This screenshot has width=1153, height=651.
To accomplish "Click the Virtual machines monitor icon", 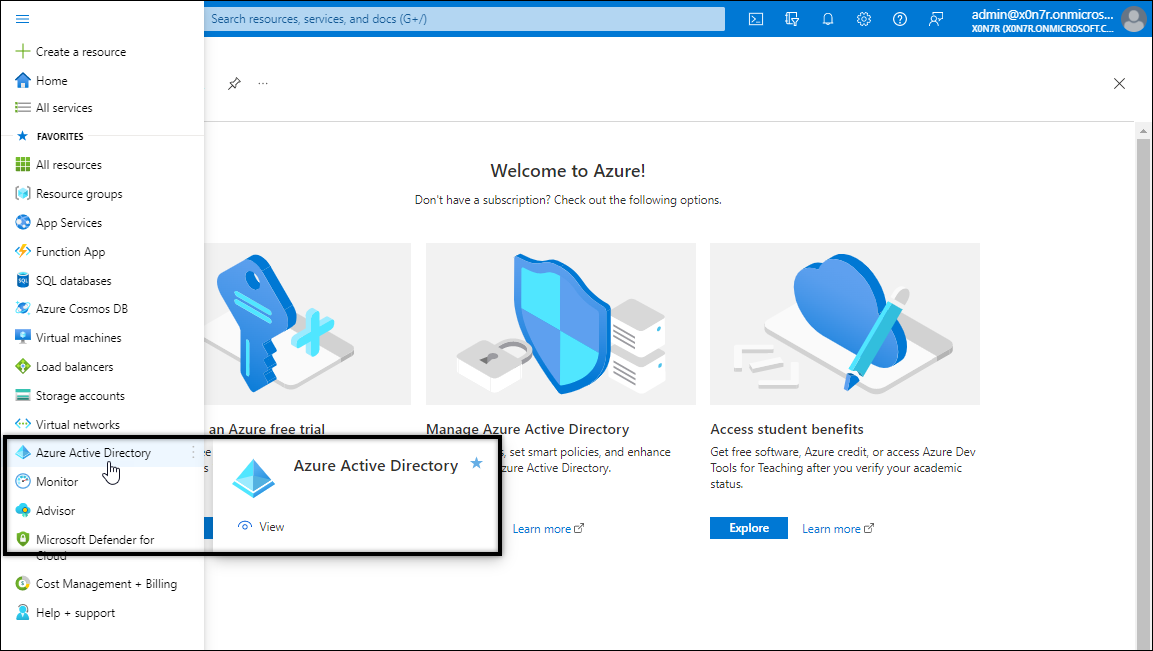I will pyautogui.click(x=23, y=338).
